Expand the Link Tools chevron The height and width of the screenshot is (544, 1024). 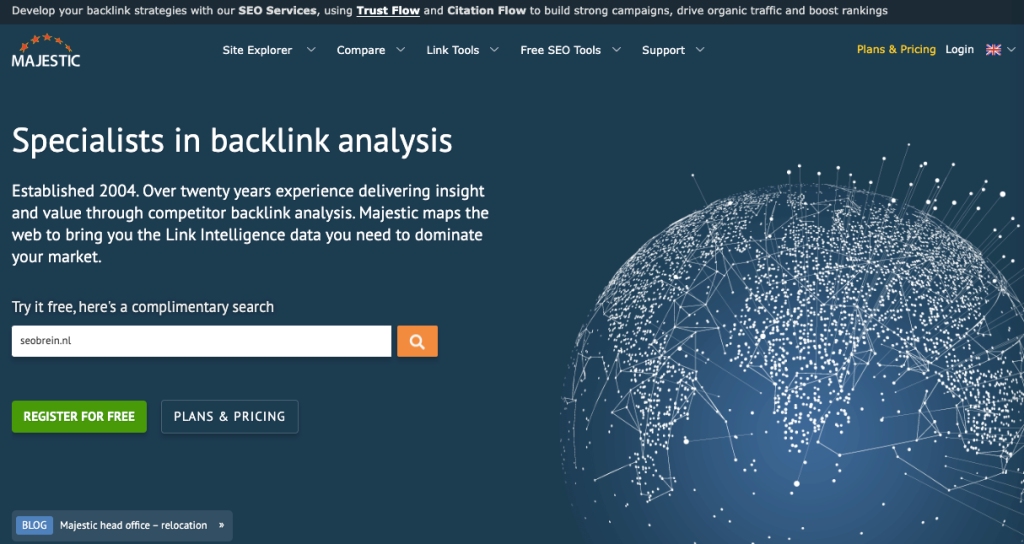pyautogui.click(x=494, y=50)
